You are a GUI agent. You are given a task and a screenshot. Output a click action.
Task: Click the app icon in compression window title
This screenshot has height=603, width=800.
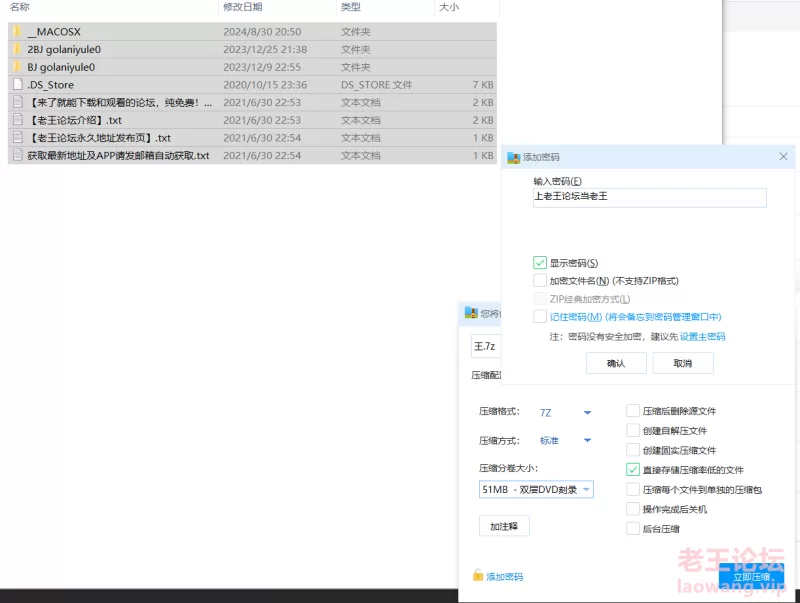pos(471,312)
